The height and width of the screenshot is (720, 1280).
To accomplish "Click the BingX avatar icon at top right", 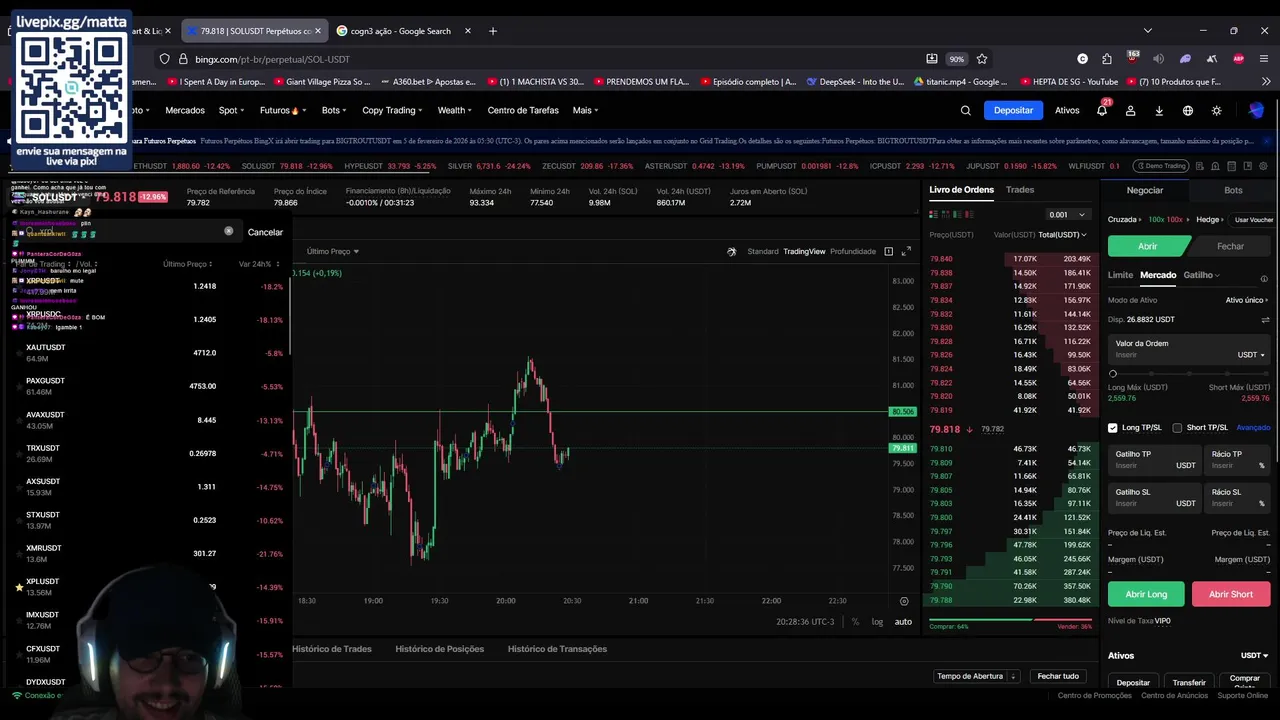I will tap(1256, 110).
